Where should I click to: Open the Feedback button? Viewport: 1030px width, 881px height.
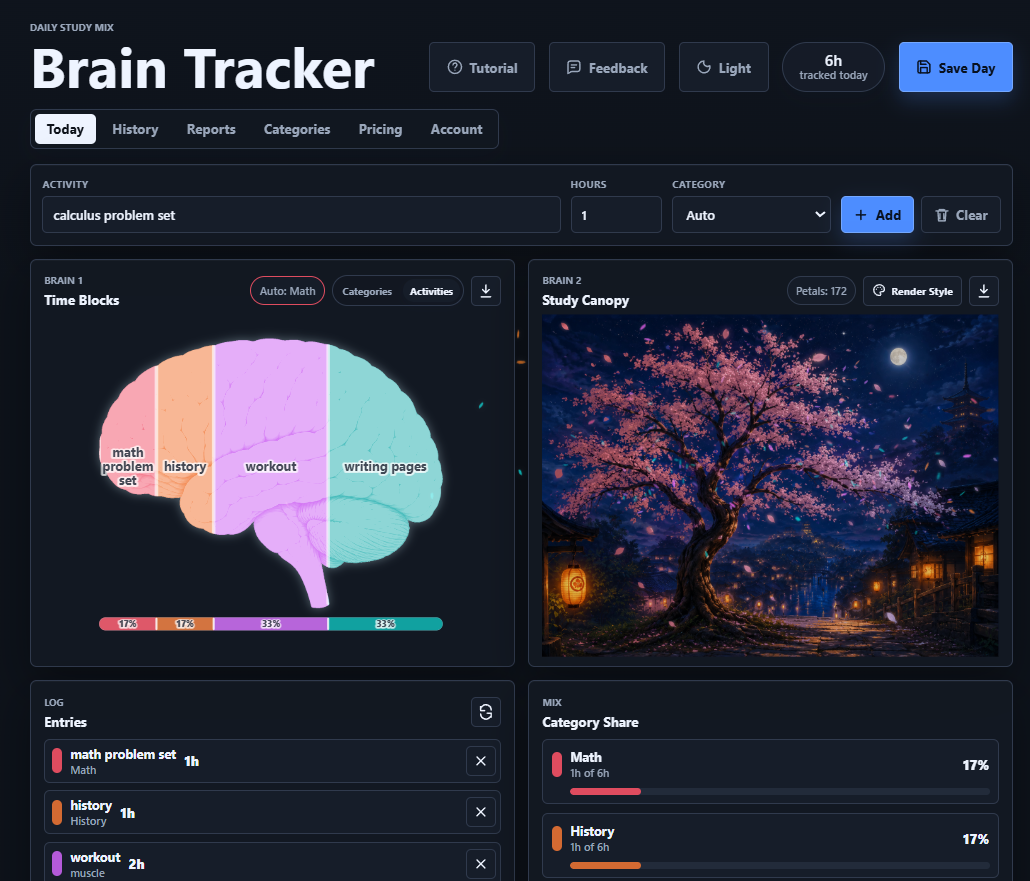click(x=606, y=67)
